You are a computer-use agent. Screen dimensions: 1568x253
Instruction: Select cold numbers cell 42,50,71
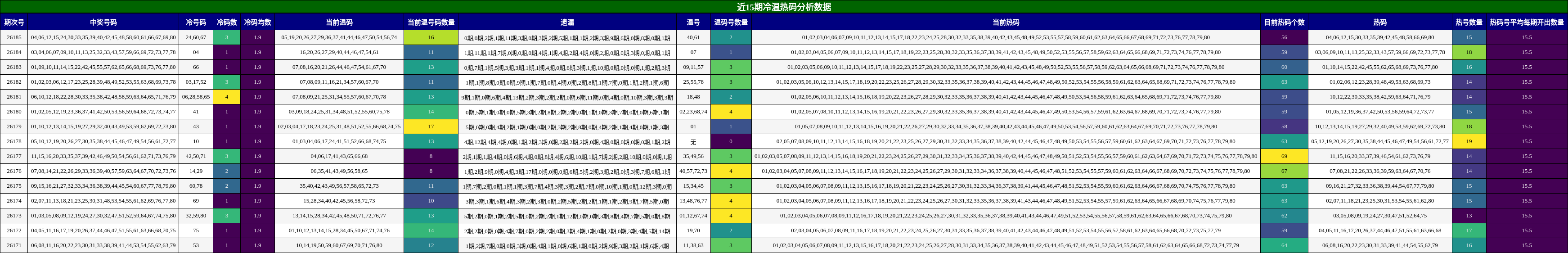click(x=196, y=156)
